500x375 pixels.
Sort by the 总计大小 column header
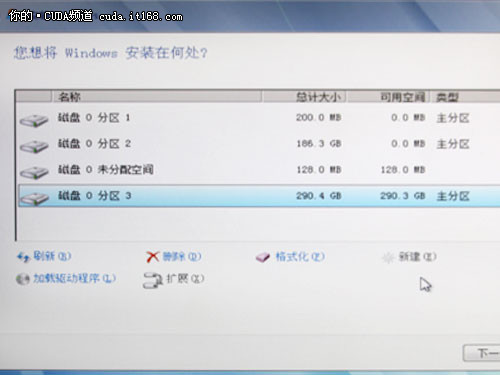tap(304, 97)
